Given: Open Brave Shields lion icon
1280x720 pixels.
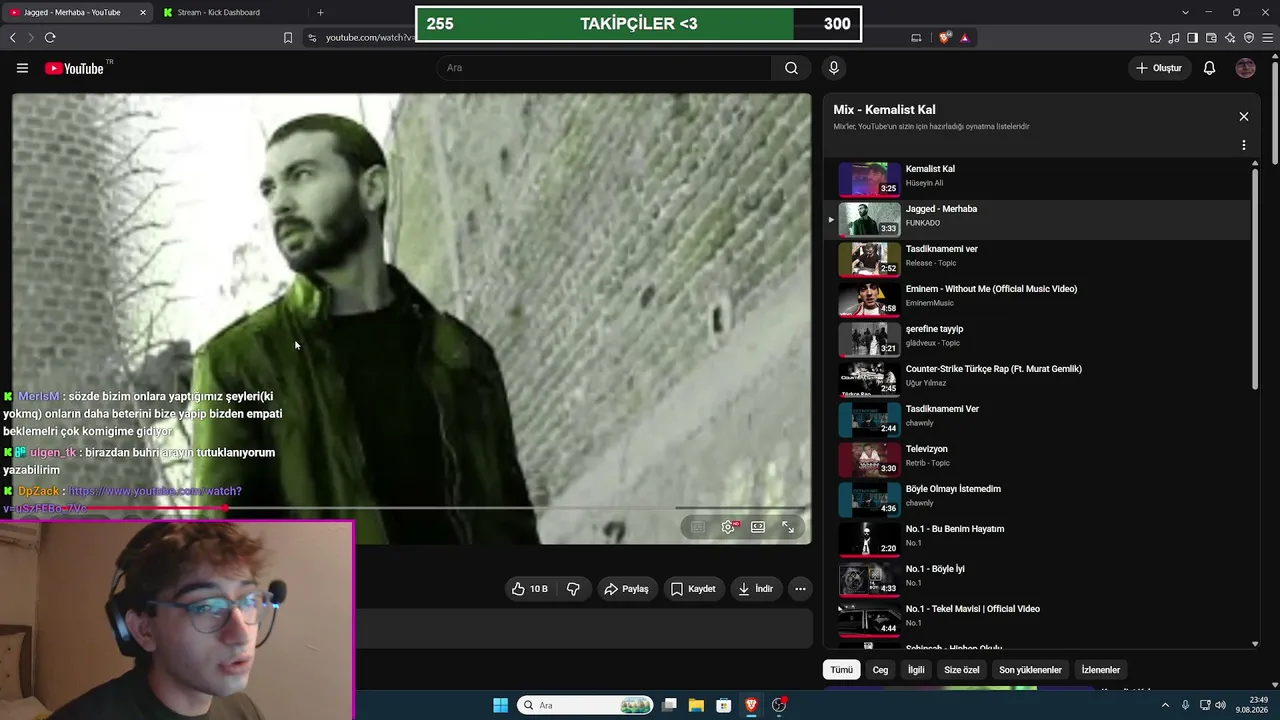Looking at the screenshot, I should (945, 38).
